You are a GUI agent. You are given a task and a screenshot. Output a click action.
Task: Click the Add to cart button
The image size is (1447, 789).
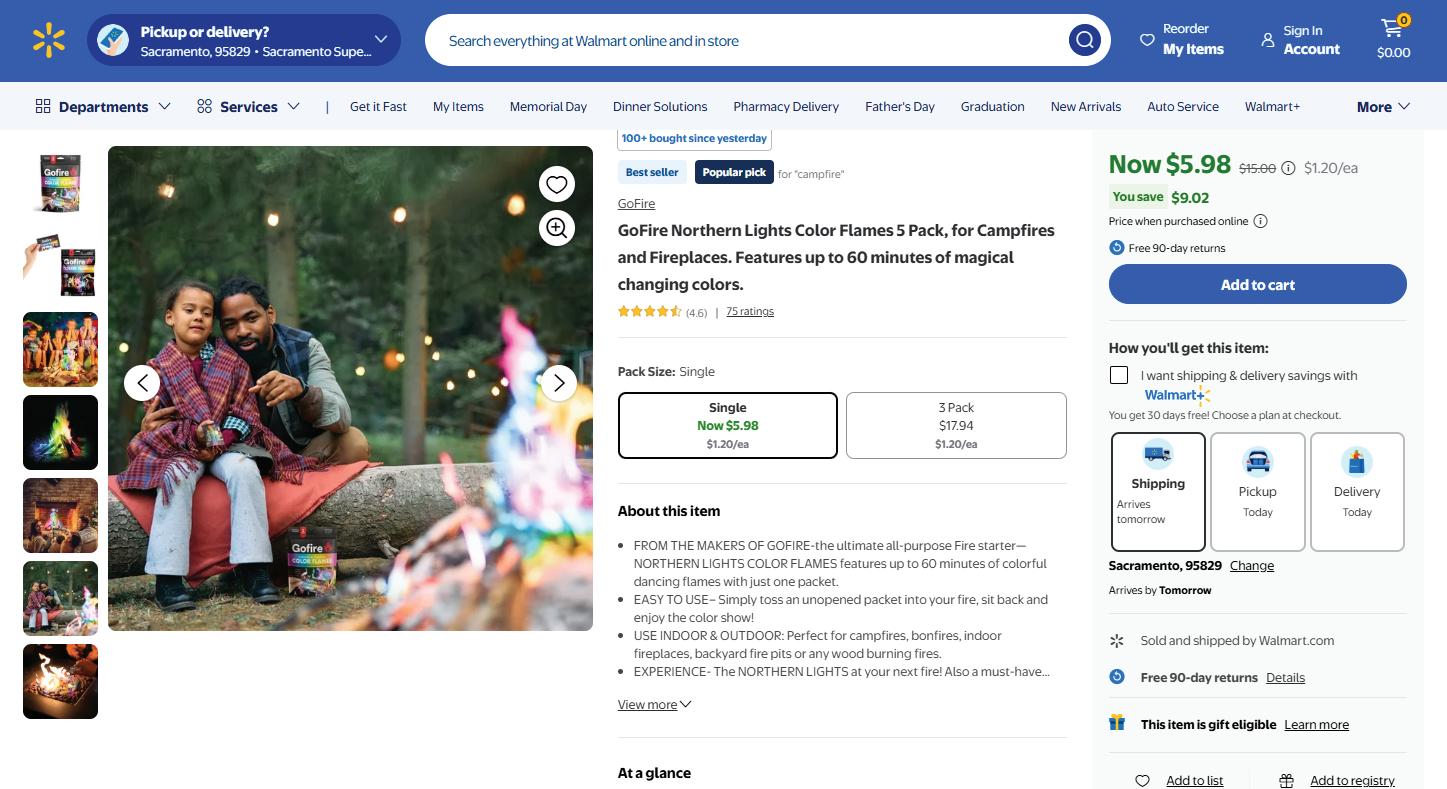pos(1258,284)
